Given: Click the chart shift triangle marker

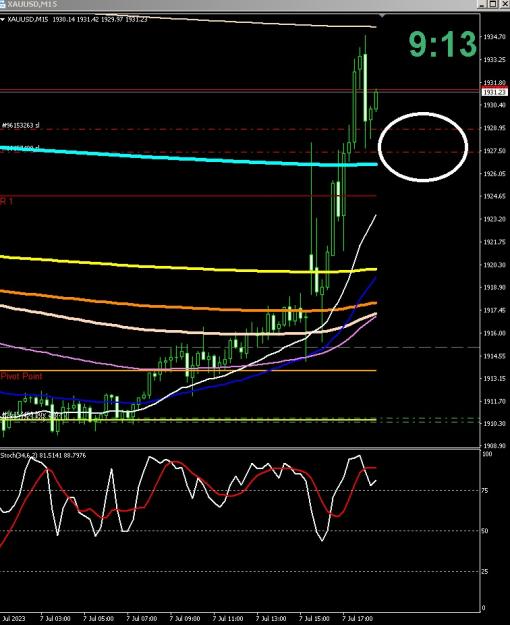Looking at the screenshot, I should 382,16.
